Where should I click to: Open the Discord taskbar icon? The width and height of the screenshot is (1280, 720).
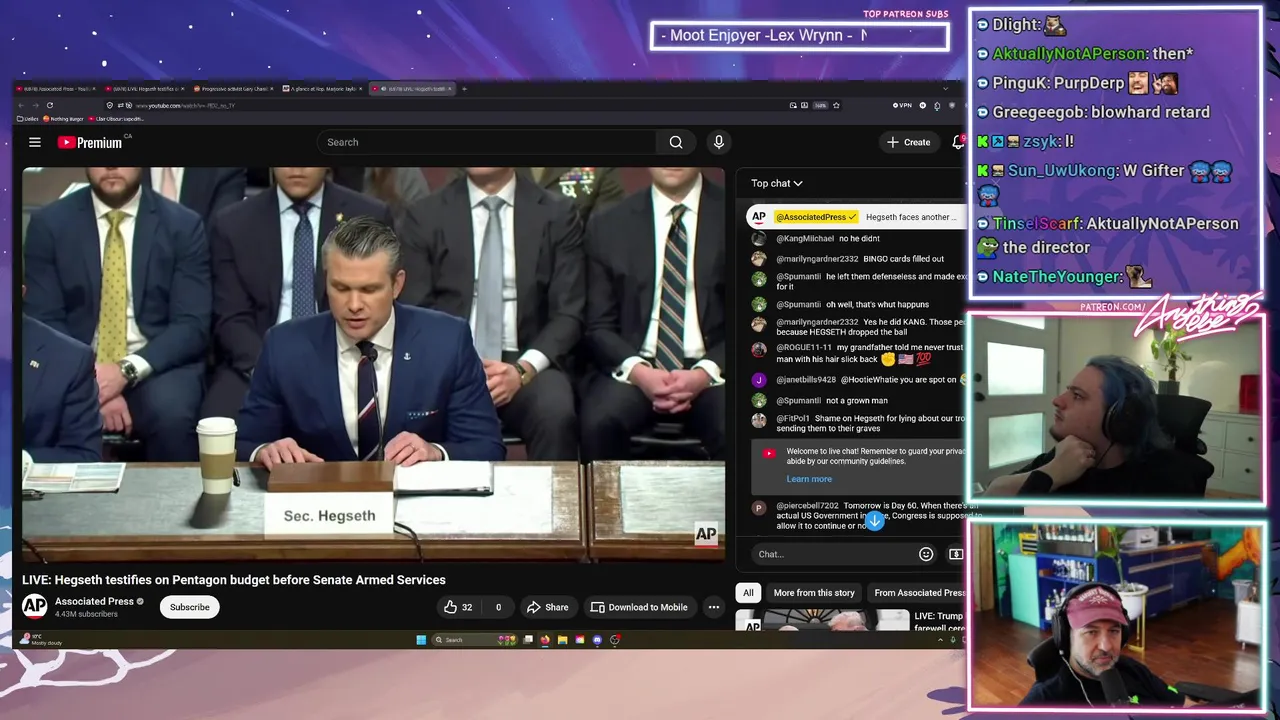point(597,640)
